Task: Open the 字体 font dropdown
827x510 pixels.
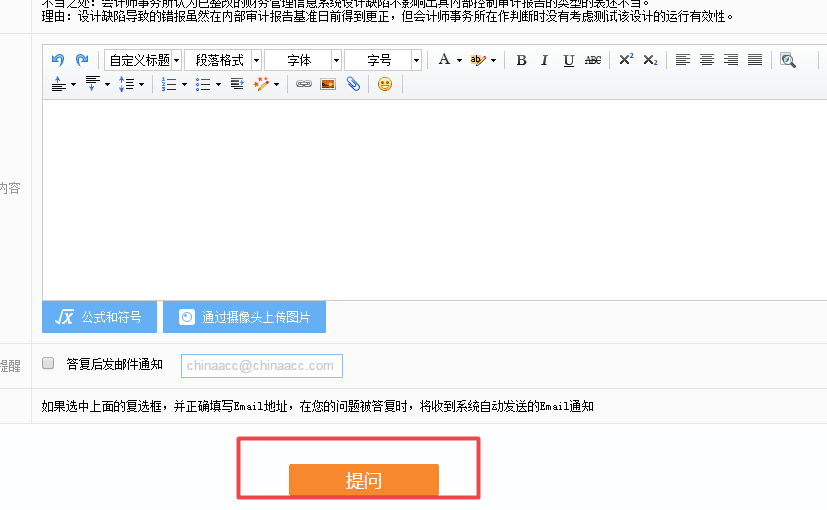Action: pyautogui.click(x=303, y=60)
